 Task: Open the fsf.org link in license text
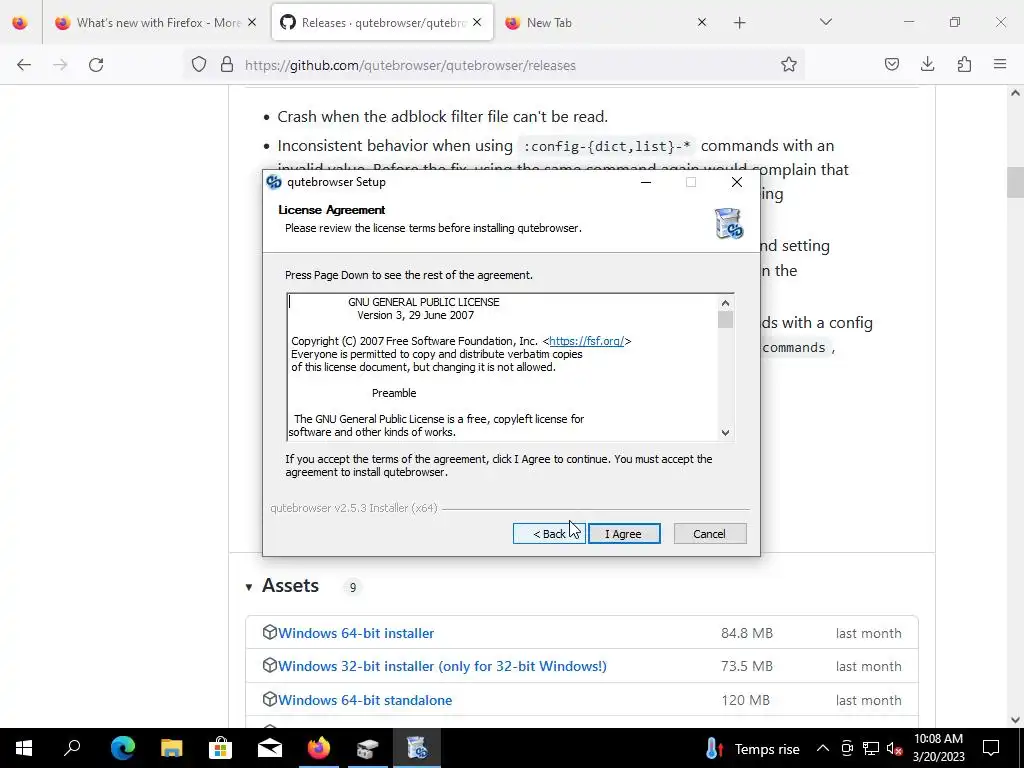pos(586,341)
